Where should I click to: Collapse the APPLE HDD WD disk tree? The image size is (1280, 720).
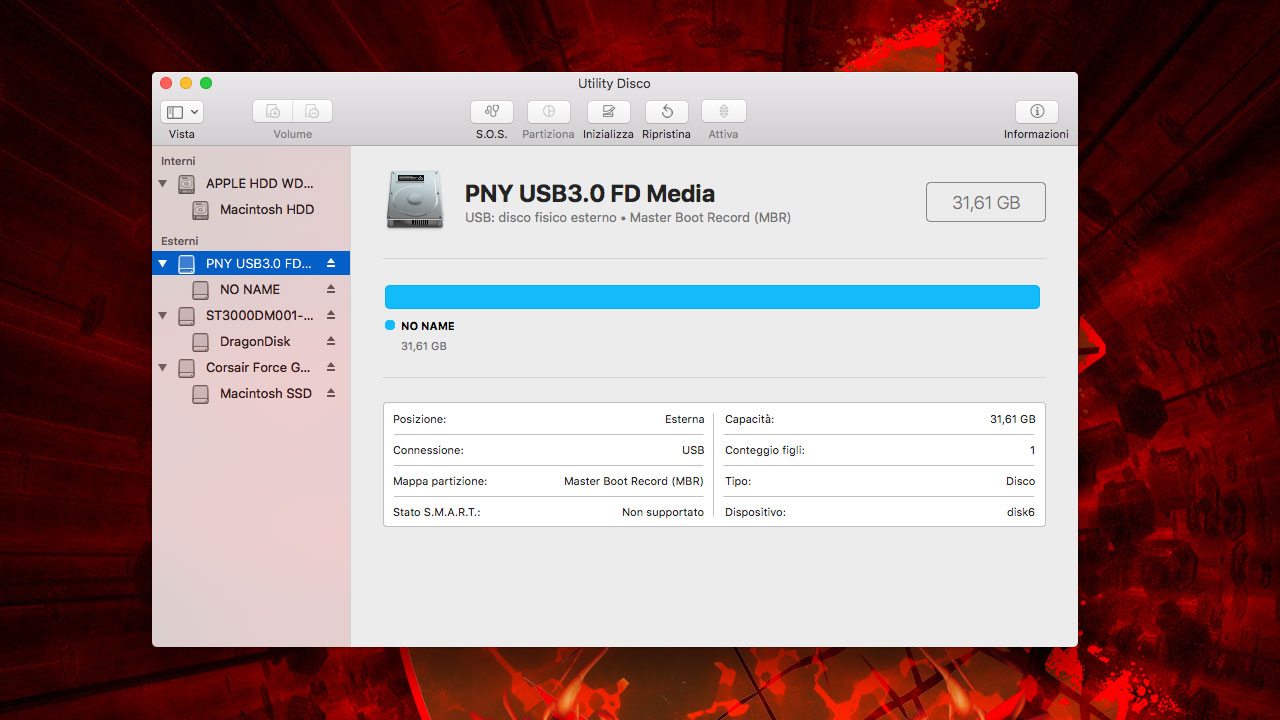tap(163, 184)
